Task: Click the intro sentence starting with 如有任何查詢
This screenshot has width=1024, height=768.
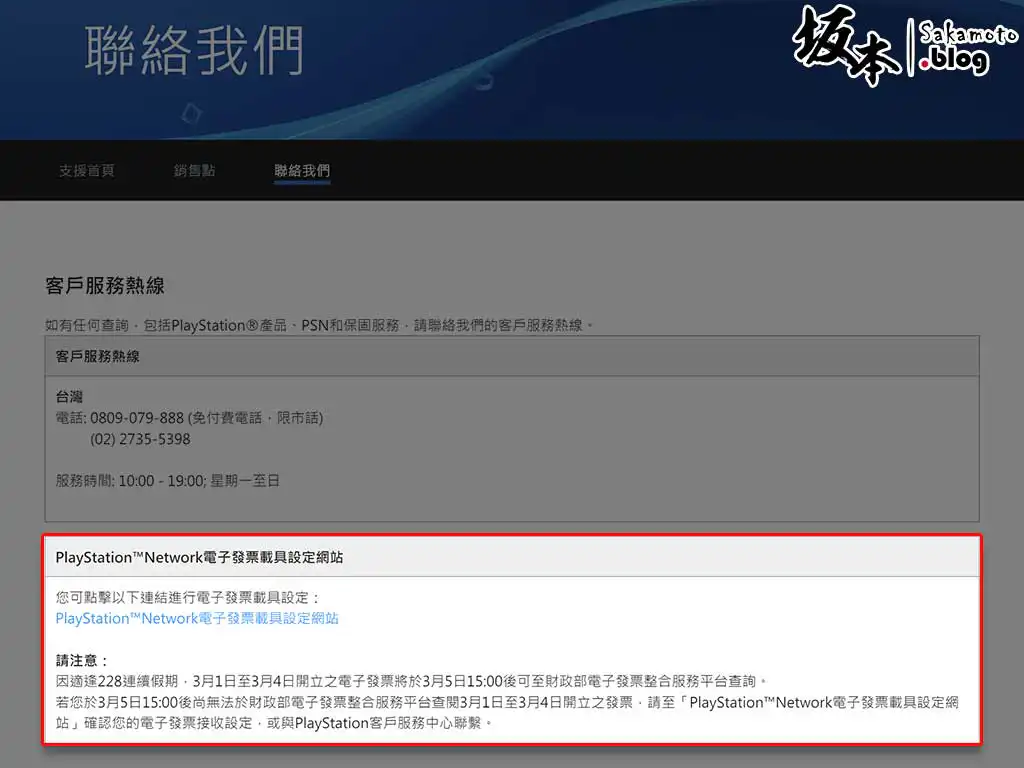Action: [320, 325]
